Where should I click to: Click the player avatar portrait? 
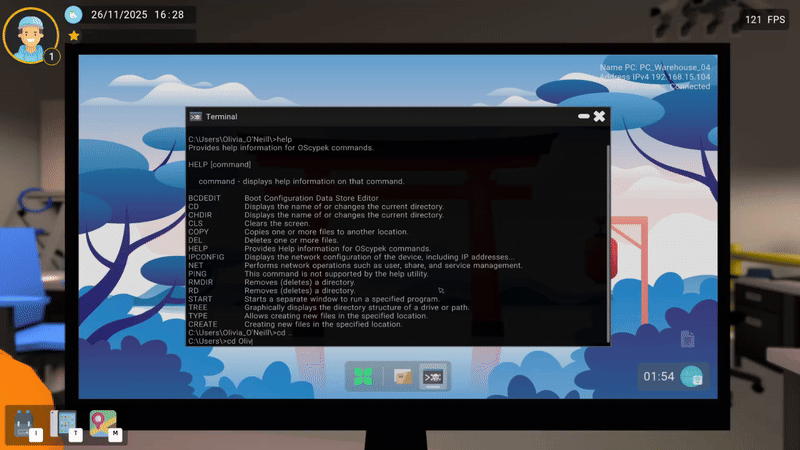(x=30, y=35)
